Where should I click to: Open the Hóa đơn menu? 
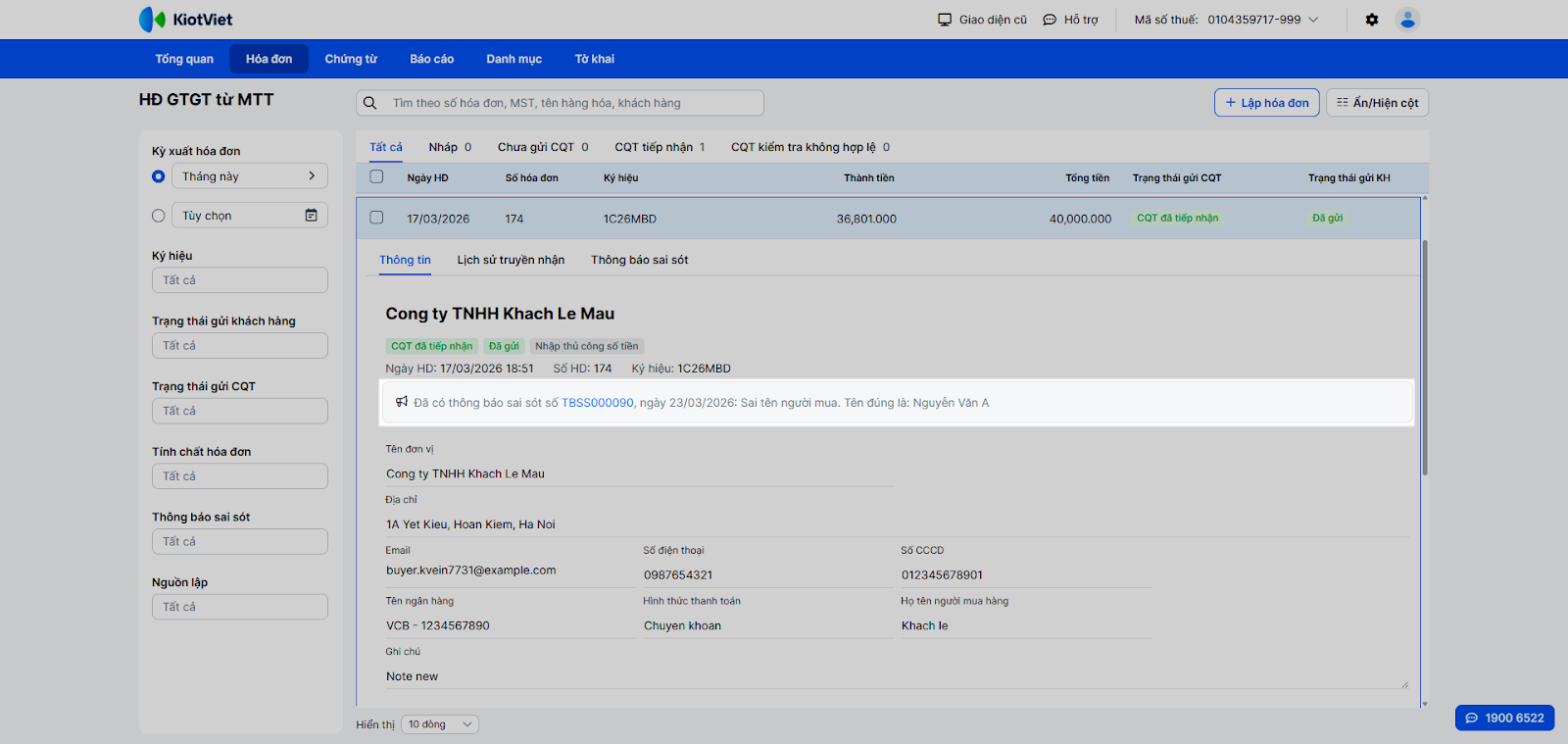[269, 59]
